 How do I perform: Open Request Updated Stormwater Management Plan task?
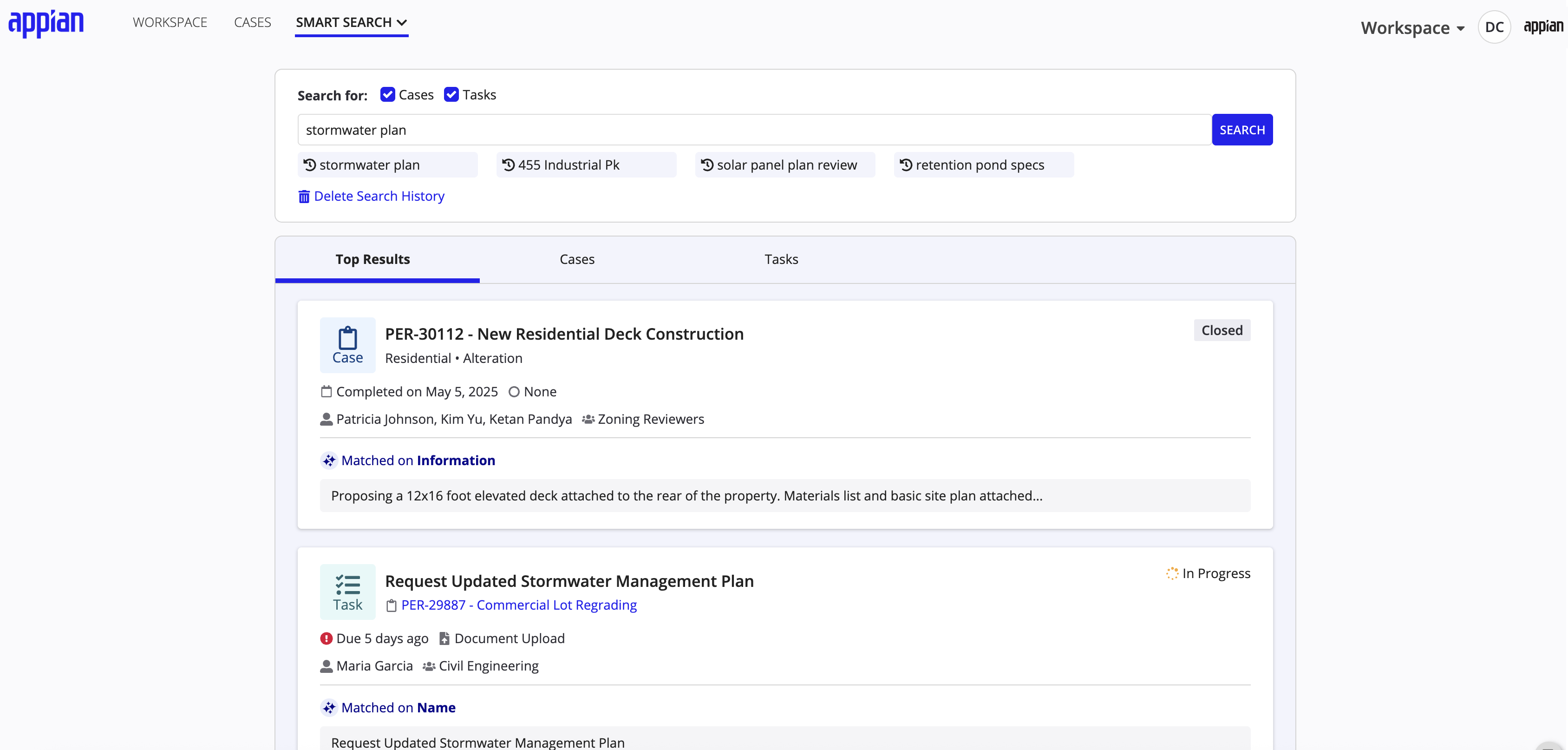click(x=570, y=581)
